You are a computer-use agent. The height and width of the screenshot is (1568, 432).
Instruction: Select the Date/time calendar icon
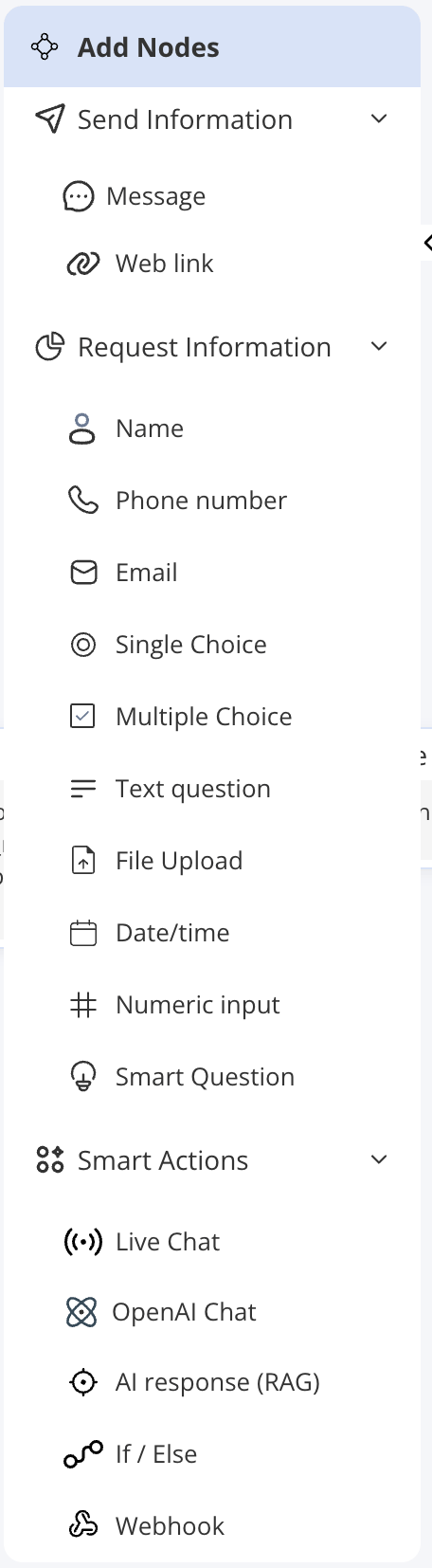coord(83,933)
